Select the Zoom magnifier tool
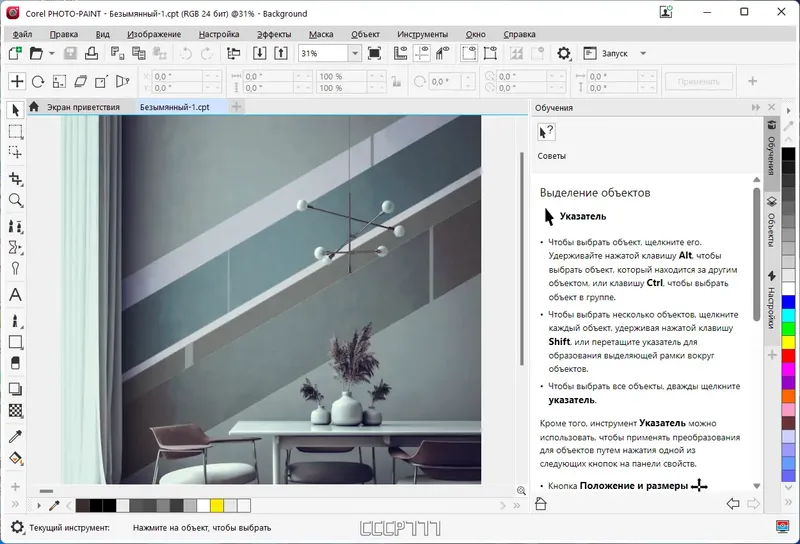Screen dimensions: 800x544 point(15,200)
